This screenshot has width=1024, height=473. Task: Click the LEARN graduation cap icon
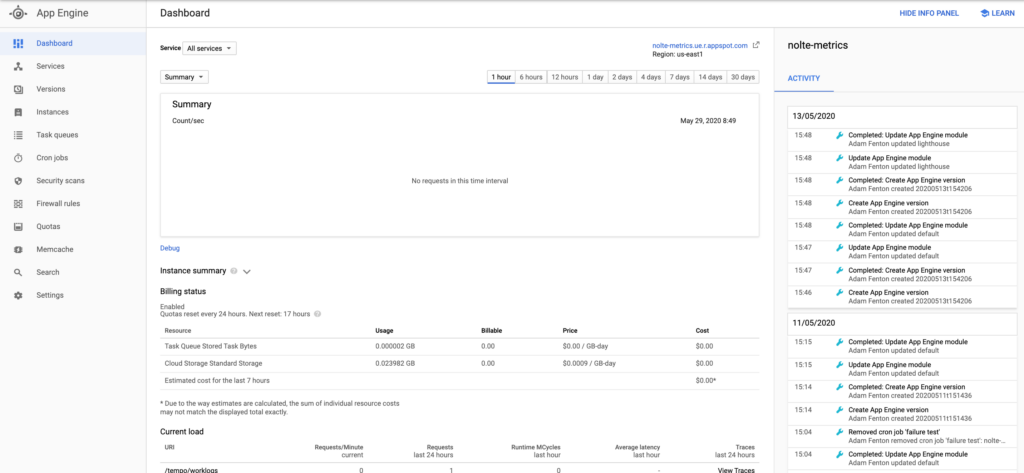point(984,13)
